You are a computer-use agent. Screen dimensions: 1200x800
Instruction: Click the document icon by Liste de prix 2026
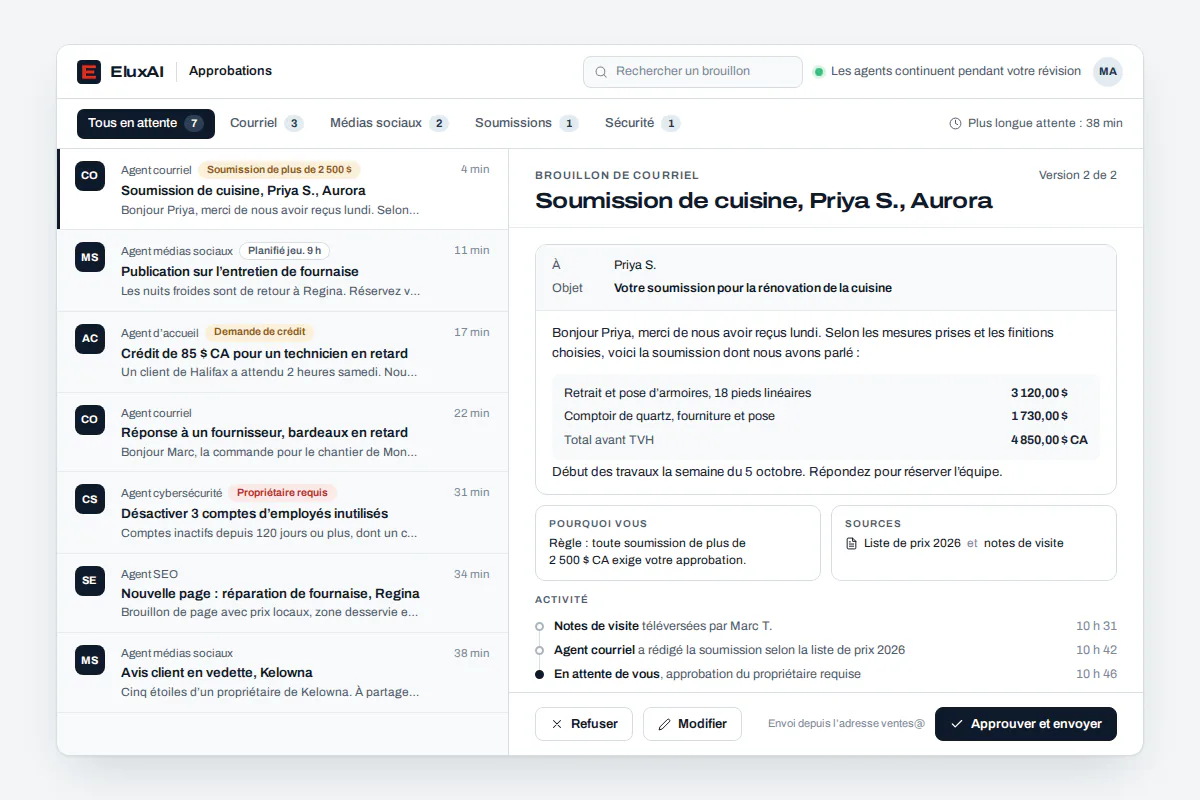pos(852,544)
